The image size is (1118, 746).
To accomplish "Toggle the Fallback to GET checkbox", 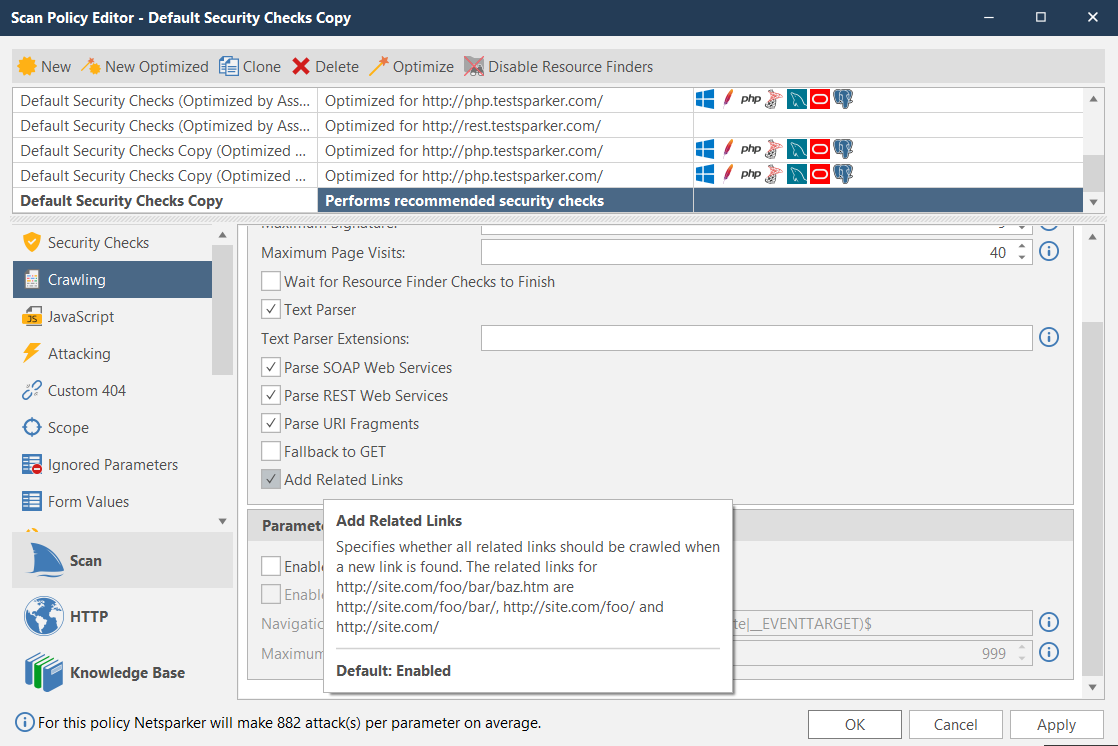I will pos(271,452).
